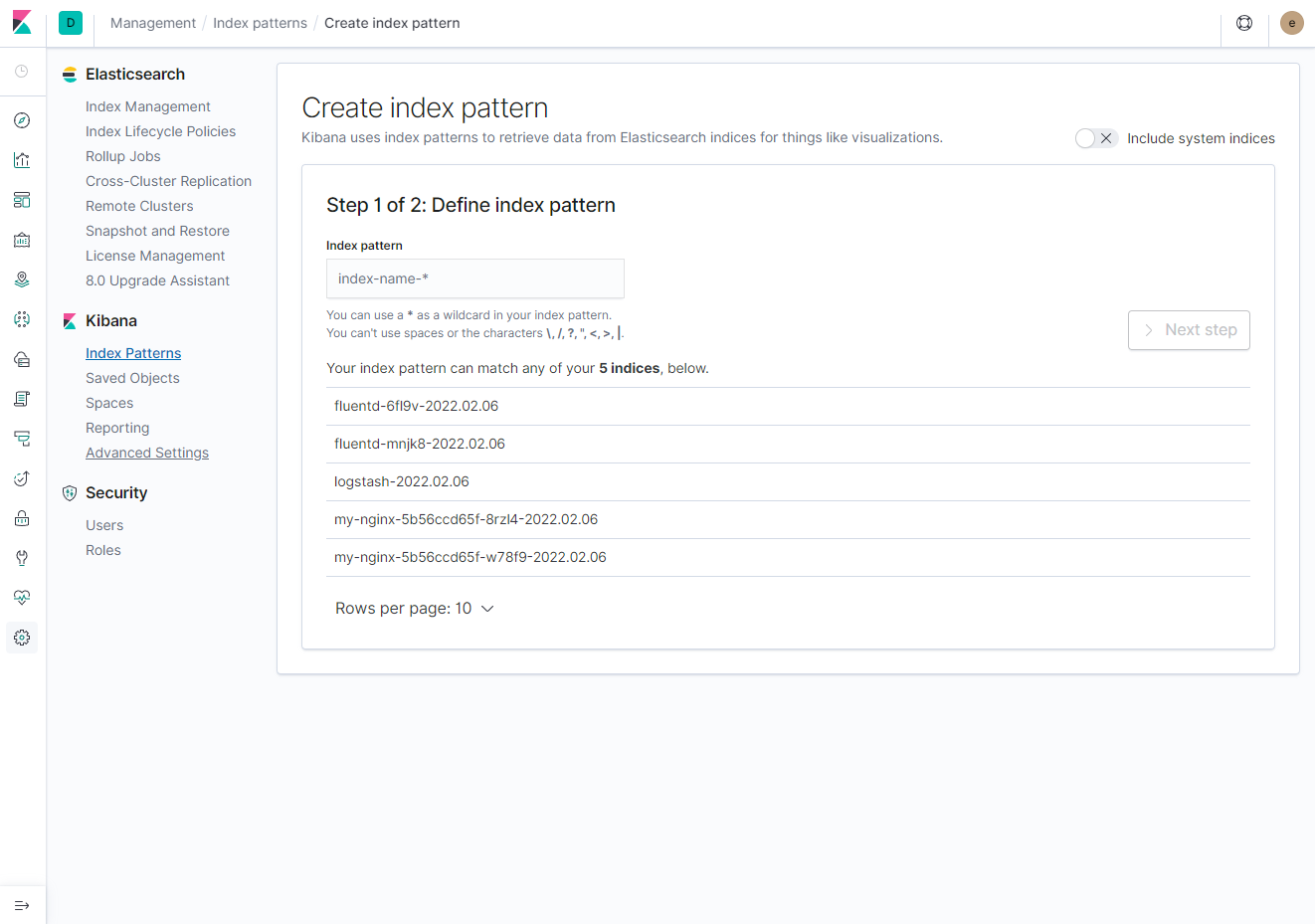Screen dimensions: 1315x924
Task: Open Maps with the sidebar pin icon
Action: click(22, 279)
